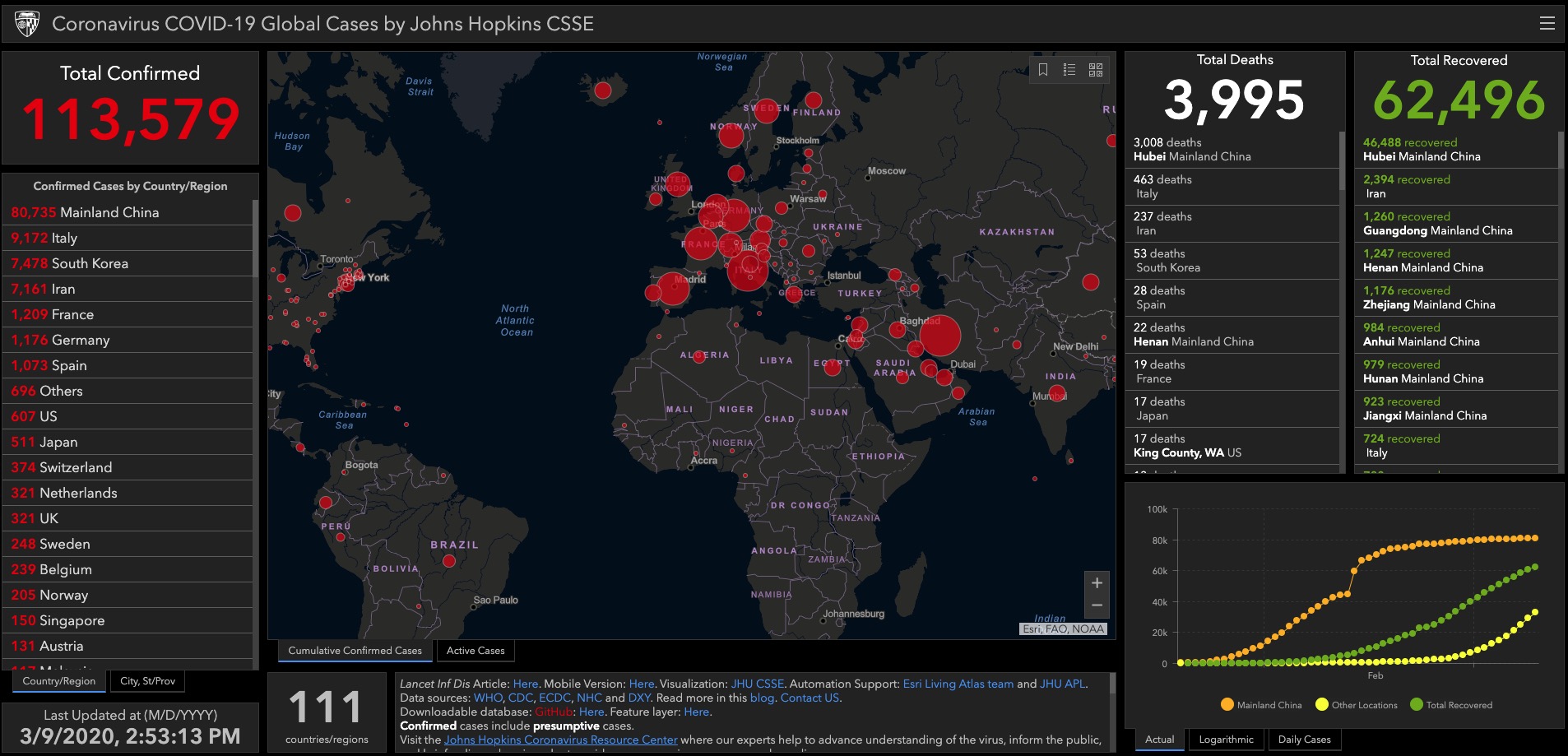Pick the 511 Japan row
The width and height of the screenshot is (1568, 756).
tap(128, 442)
